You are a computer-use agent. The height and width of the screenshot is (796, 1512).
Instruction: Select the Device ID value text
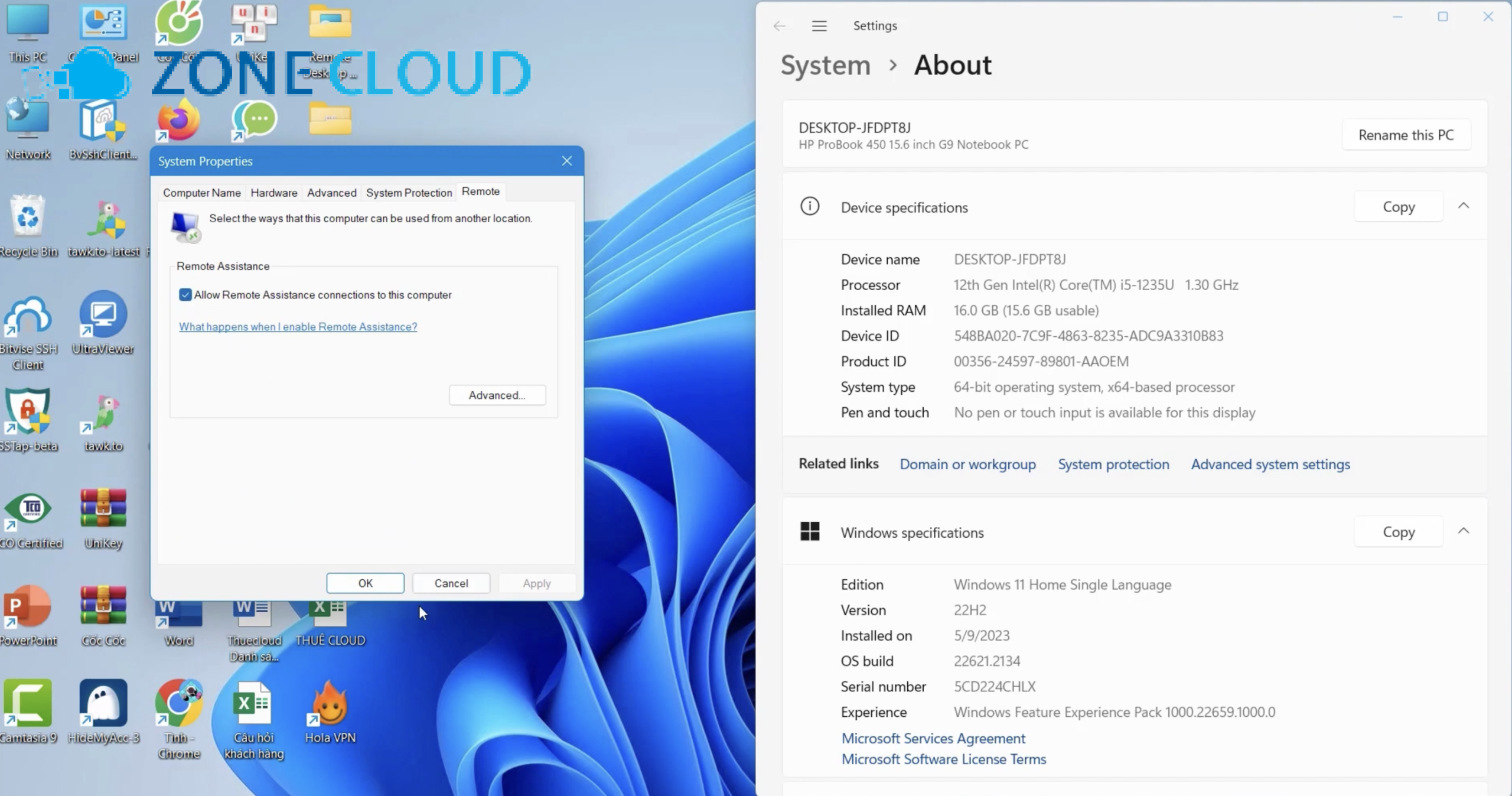click(x=1089, y=336)
